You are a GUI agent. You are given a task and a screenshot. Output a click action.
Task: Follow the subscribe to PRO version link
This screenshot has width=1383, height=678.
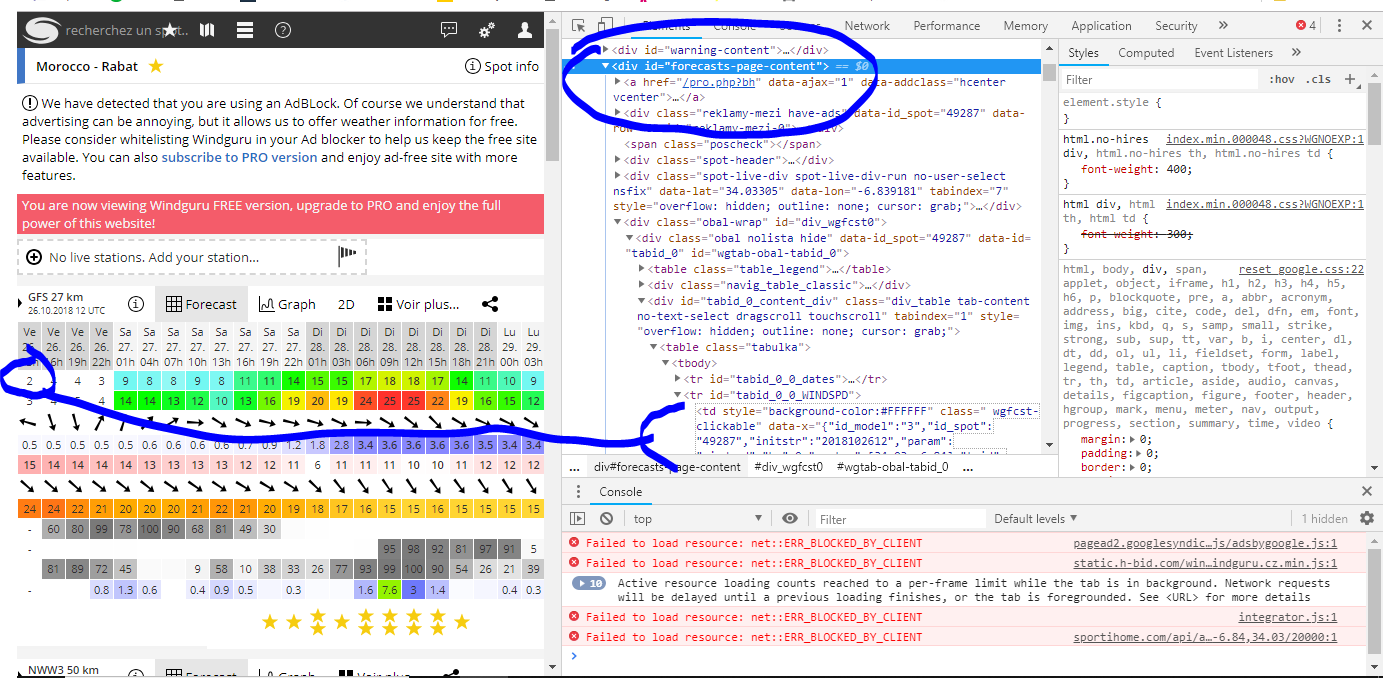coord(239,157)
